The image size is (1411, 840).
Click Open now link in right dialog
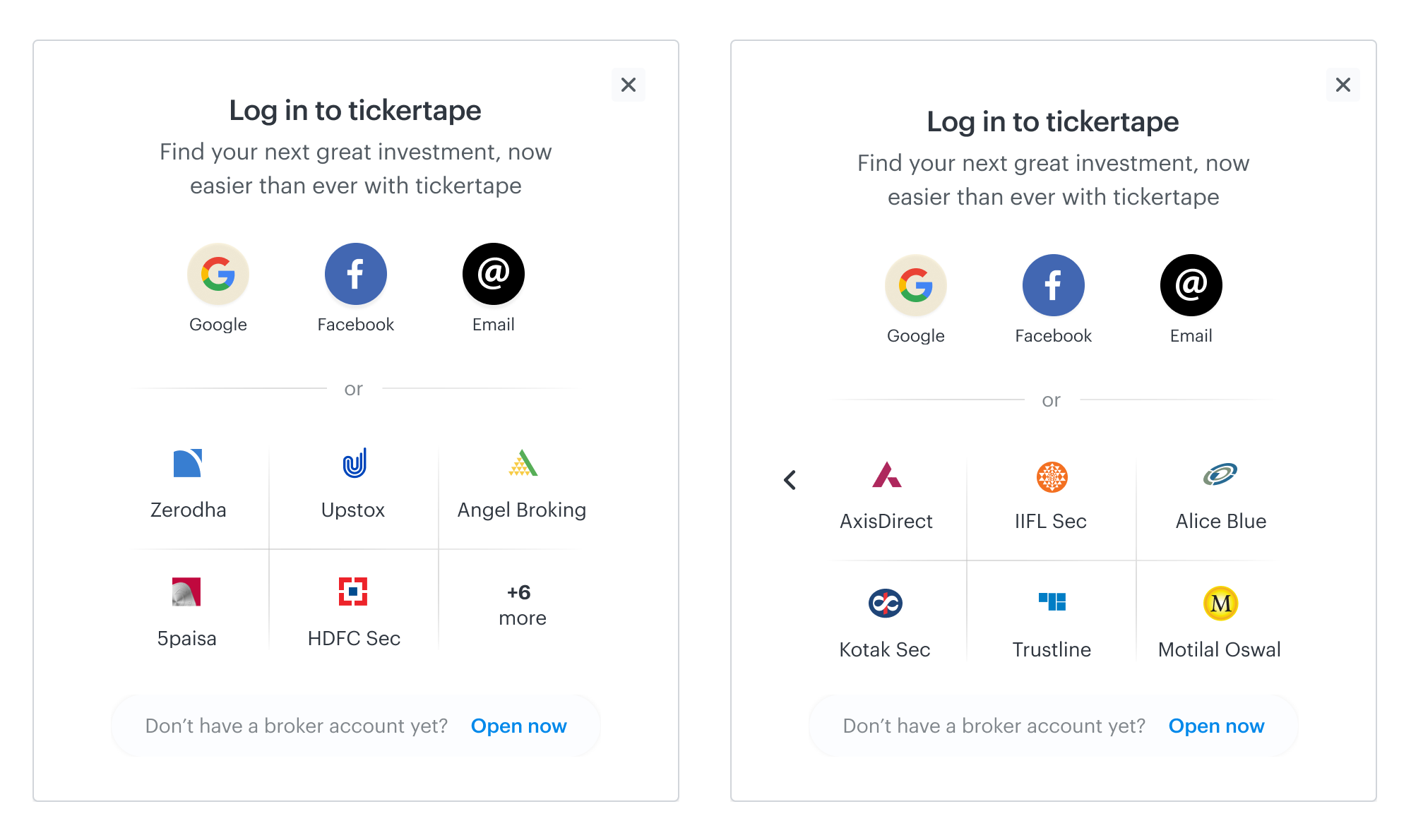[1216, 726]
